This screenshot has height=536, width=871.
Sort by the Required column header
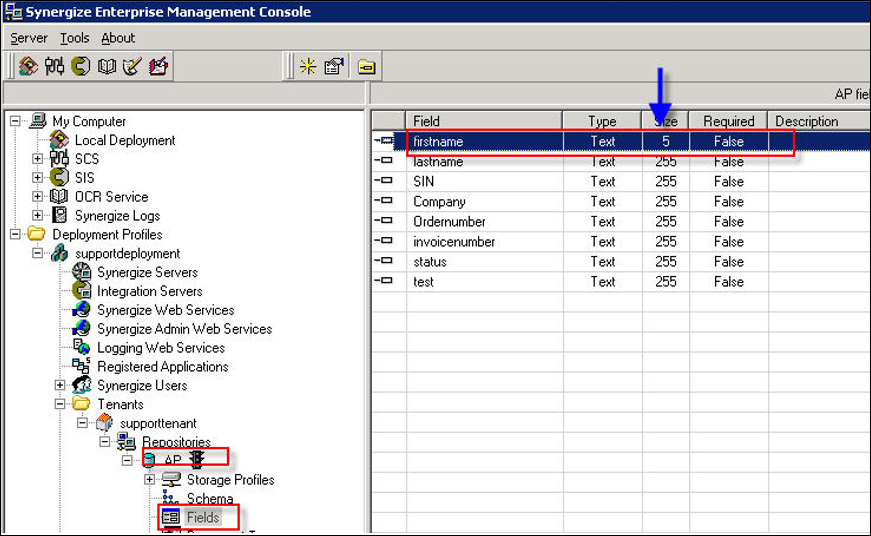click(728, 121)
